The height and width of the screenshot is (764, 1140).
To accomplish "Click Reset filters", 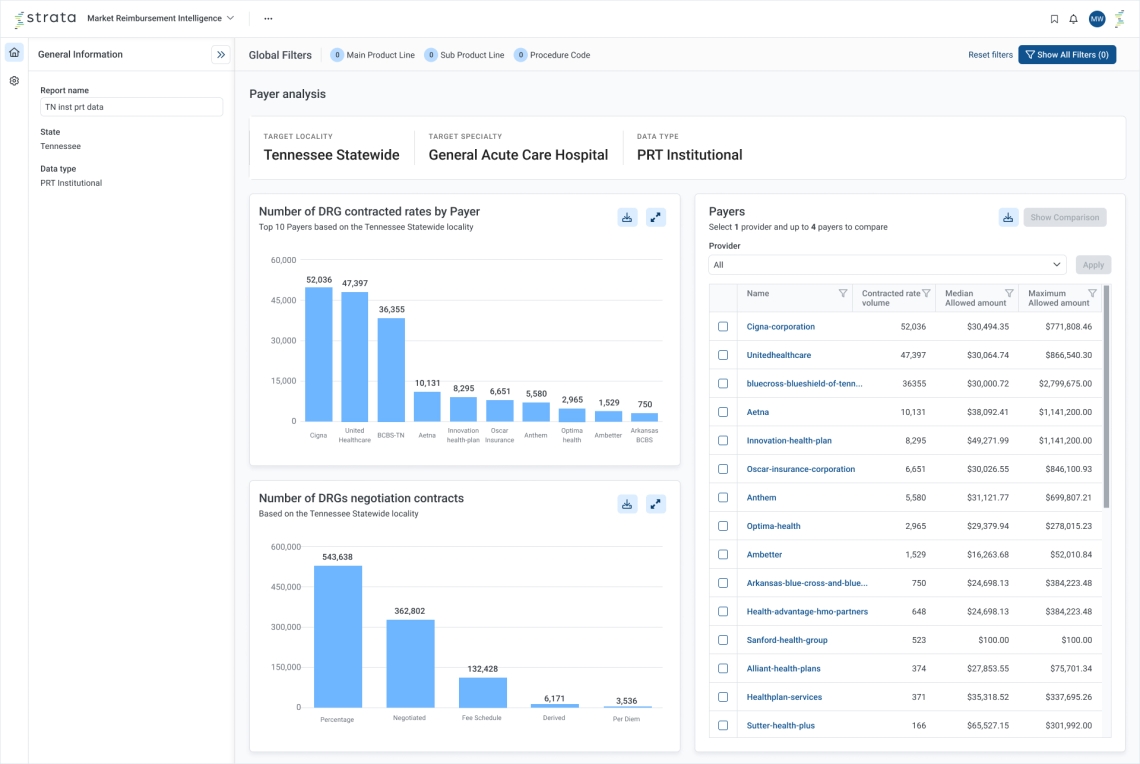I will [x=989, y=55].
